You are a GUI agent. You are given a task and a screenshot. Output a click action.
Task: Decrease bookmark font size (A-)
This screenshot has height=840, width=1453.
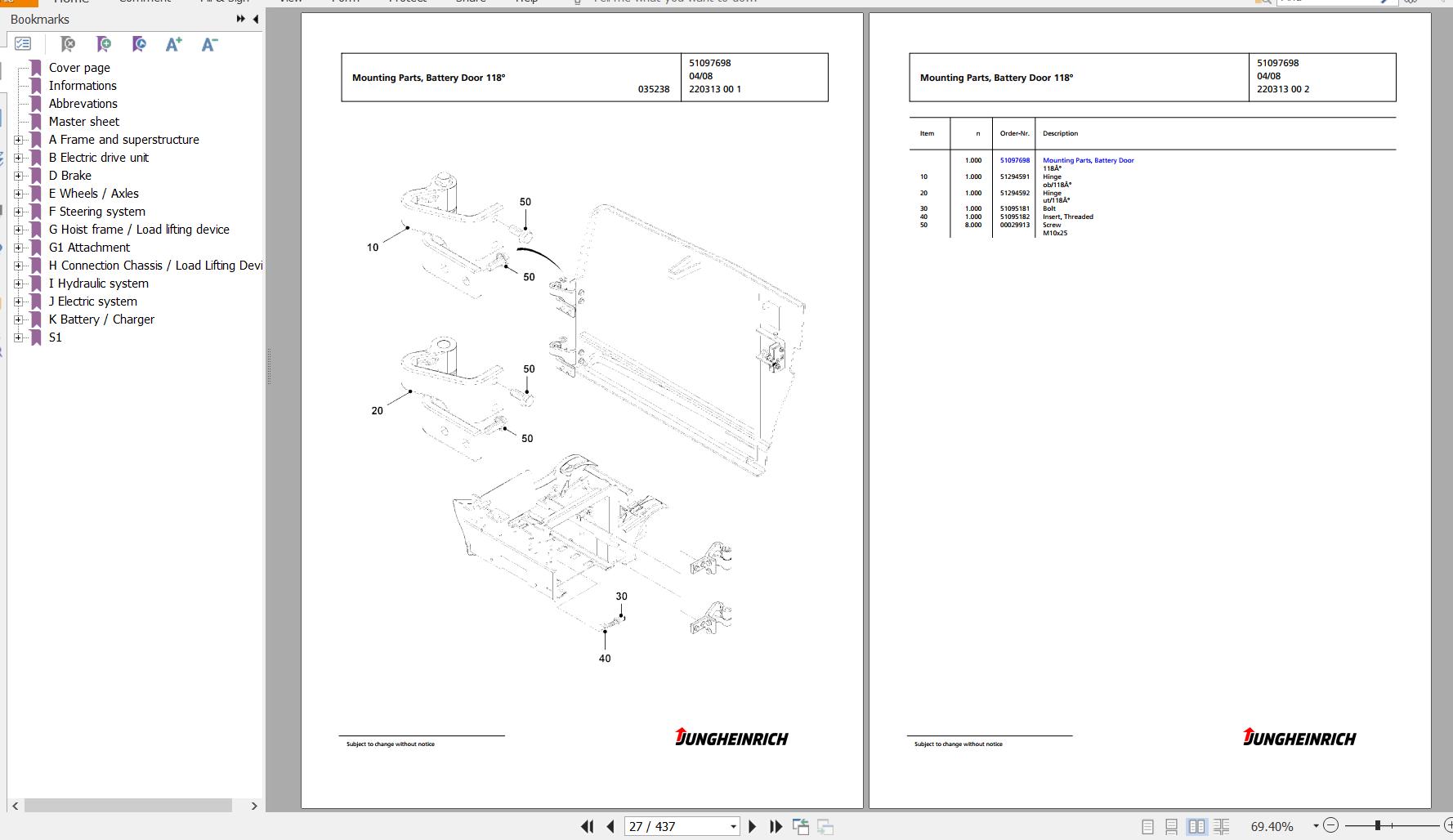point(209,44)
